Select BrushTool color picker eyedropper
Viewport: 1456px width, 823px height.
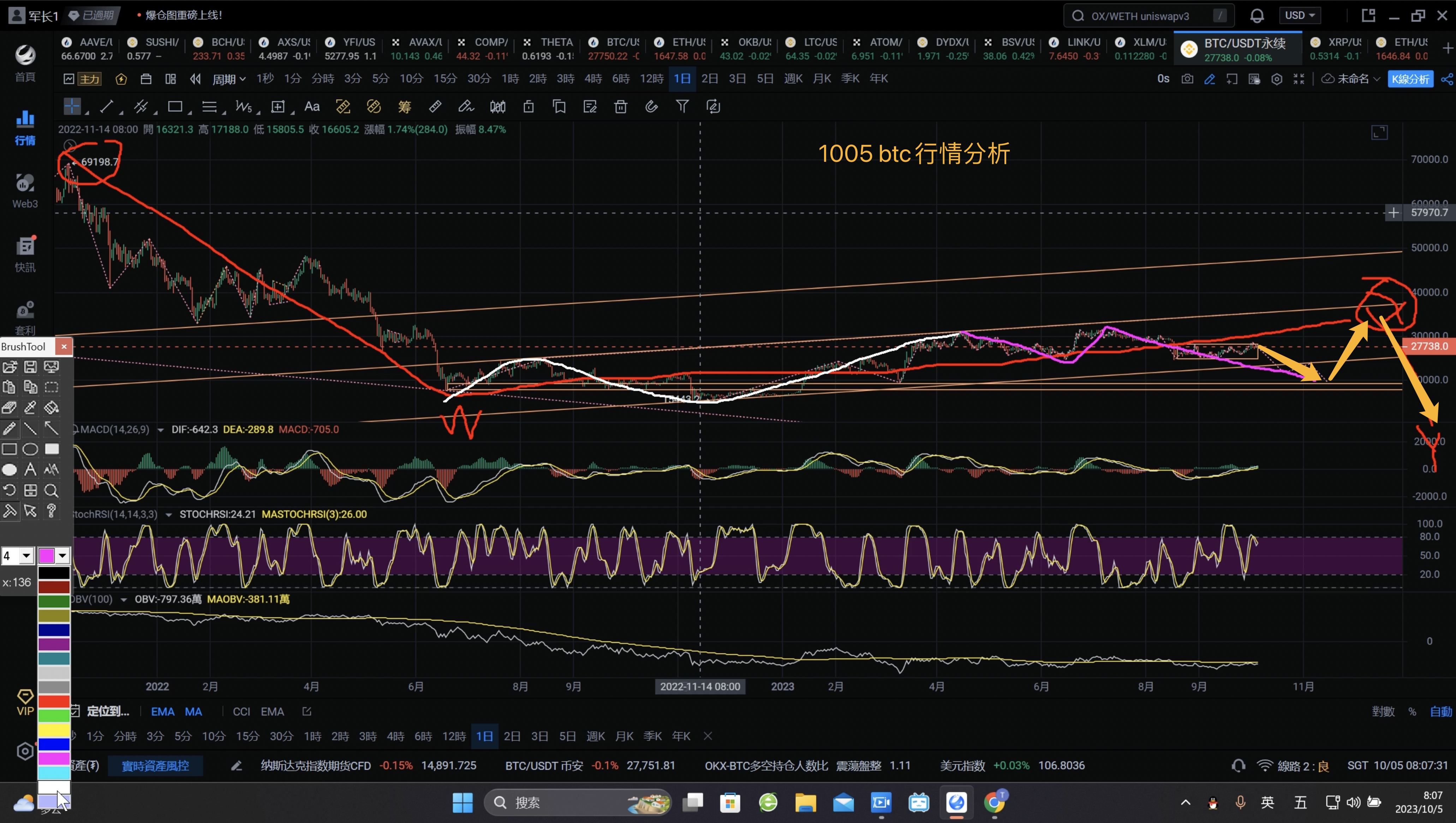click(x=30, y=408)
